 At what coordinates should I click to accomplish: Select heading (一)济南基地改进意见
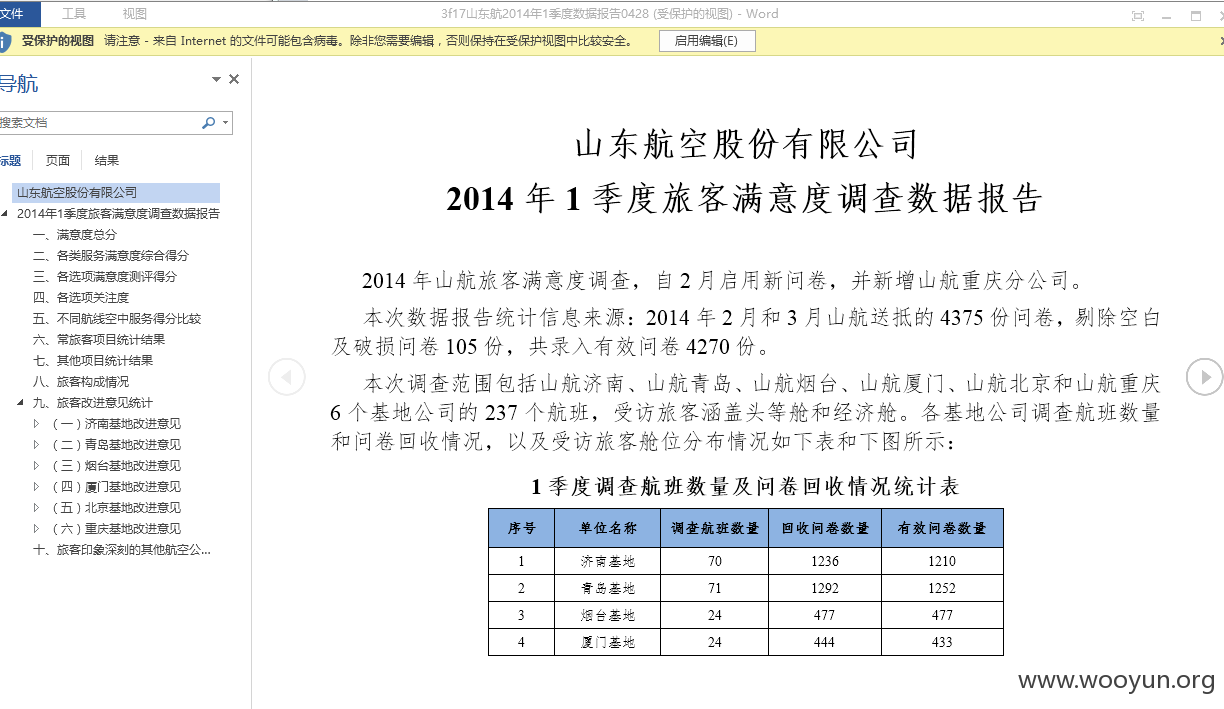pos(116,424)
